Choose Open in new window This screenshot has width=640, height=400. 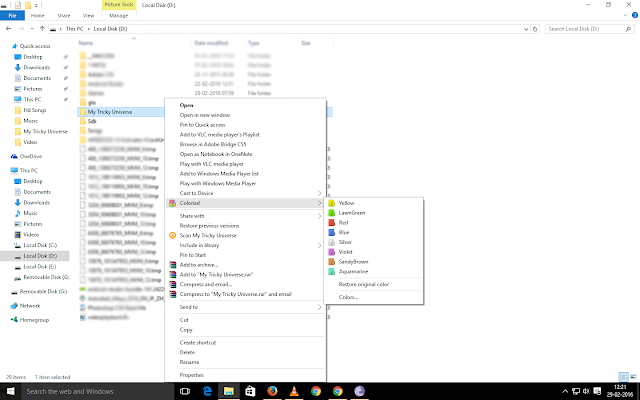[245, 115]
